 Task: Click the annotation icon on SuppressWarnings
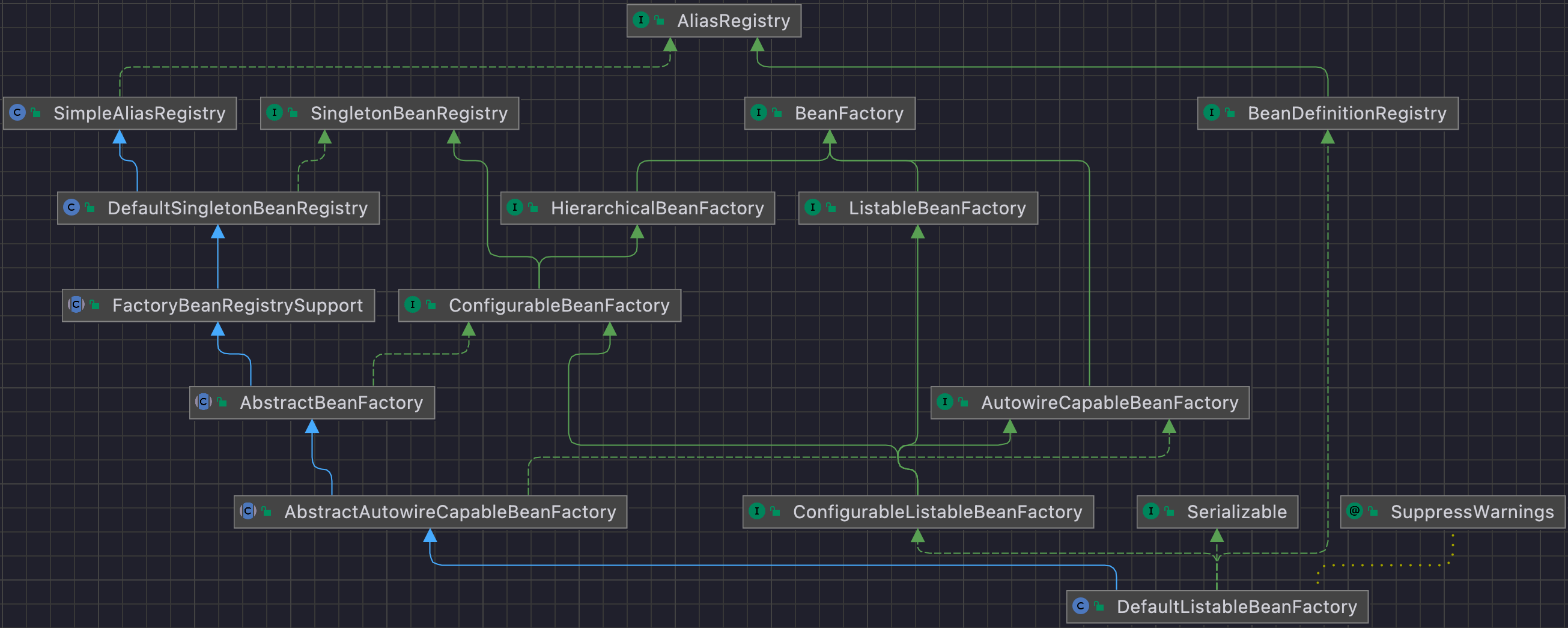1354,512
